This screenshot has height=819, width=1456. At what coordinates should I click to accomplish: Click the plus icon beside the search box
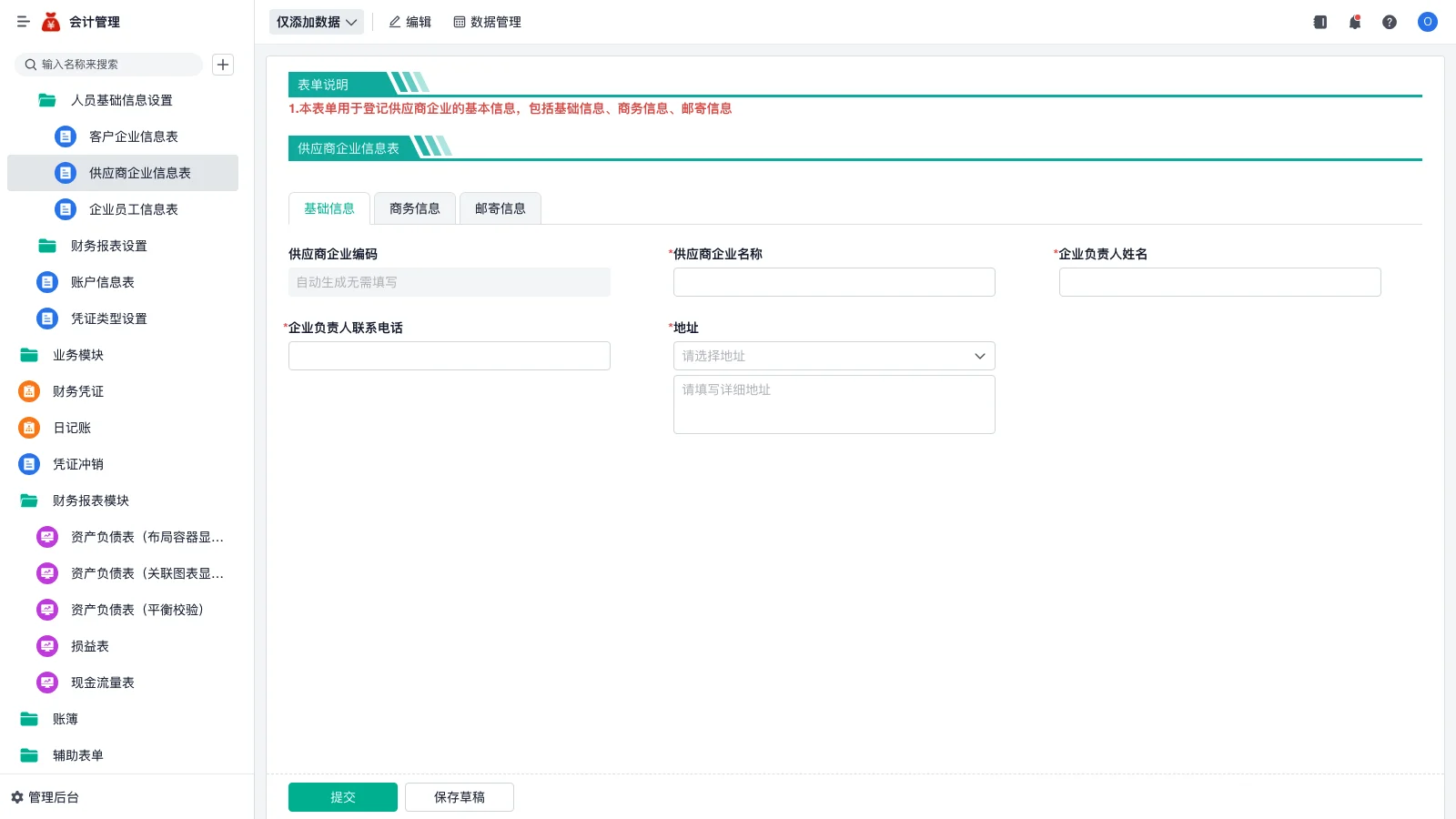pos(223,65)
